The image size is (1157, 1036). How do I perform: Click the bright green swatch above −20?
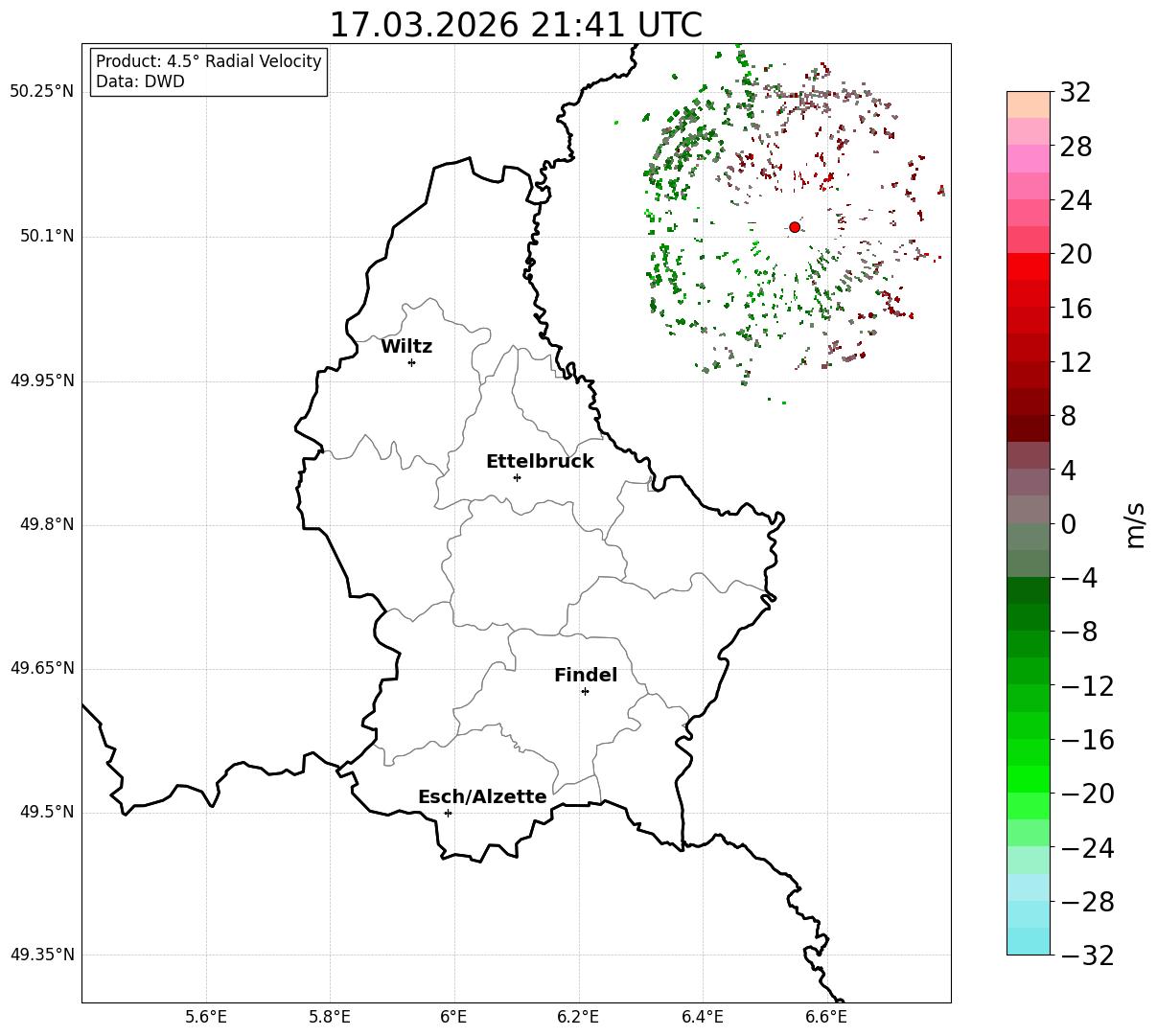pos(1029,779)
